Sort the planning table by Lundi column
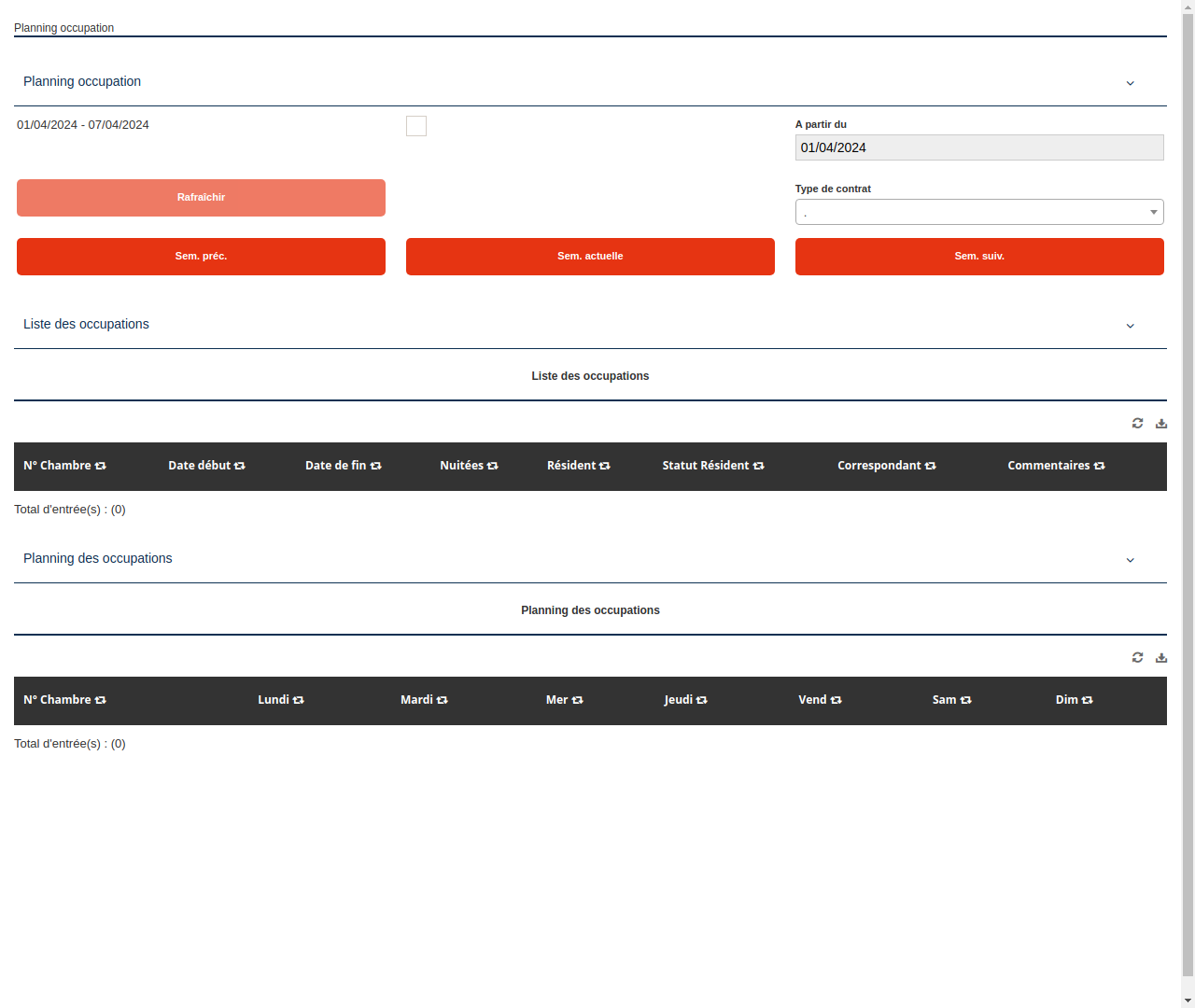Image resolution: width=1195 pixels, height=1008 pixels. (299, 699)
